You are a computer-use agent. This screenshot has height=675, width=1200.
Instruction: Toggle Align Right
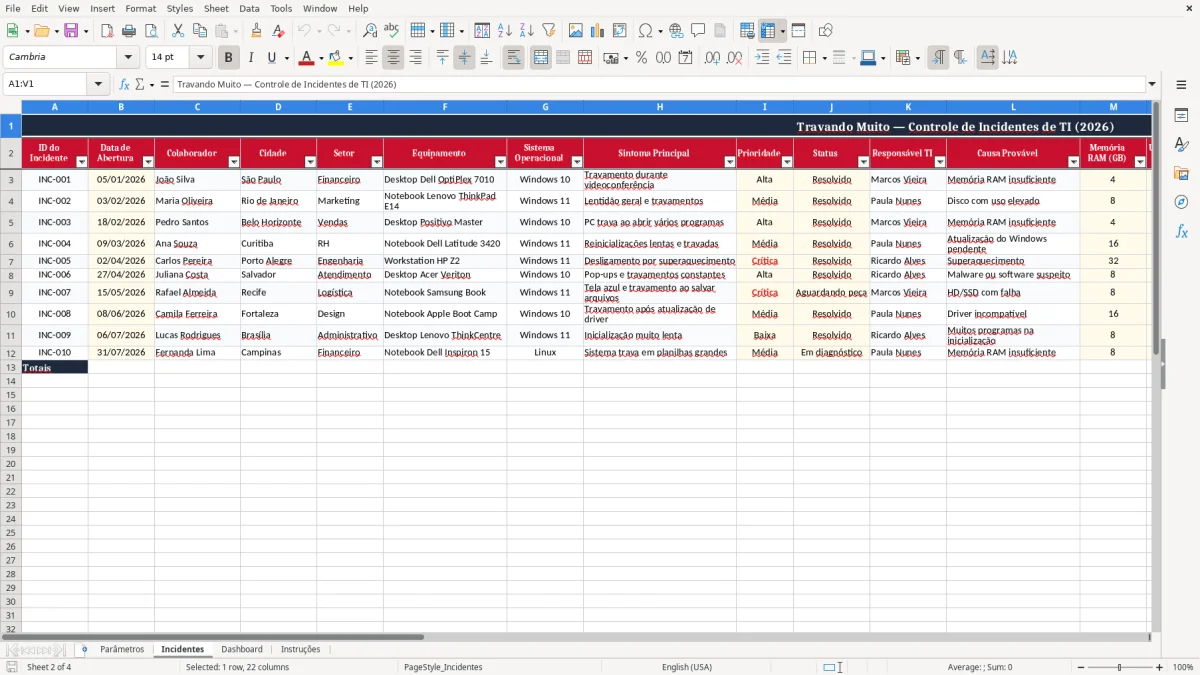coord(416,58)
